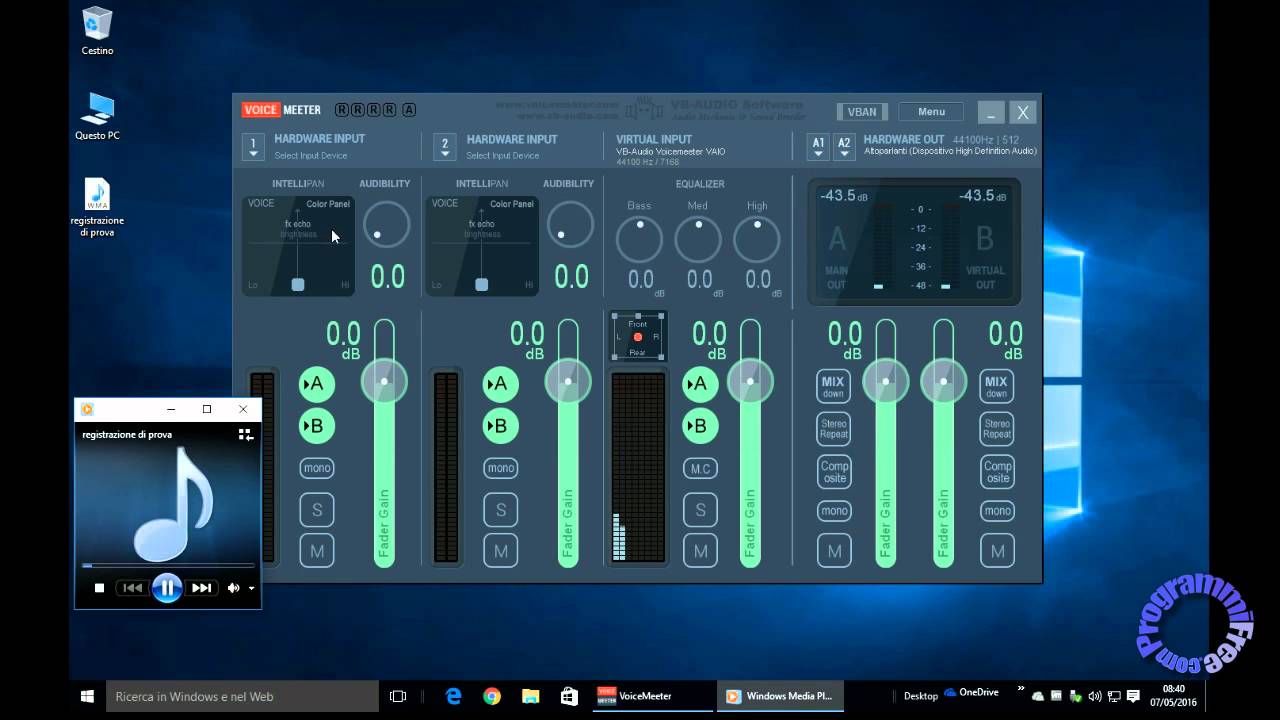Image resolution: width=1280 pixels, height=720 pixels.
Task: Skip to previous track in Media Player
Action: 132,588
